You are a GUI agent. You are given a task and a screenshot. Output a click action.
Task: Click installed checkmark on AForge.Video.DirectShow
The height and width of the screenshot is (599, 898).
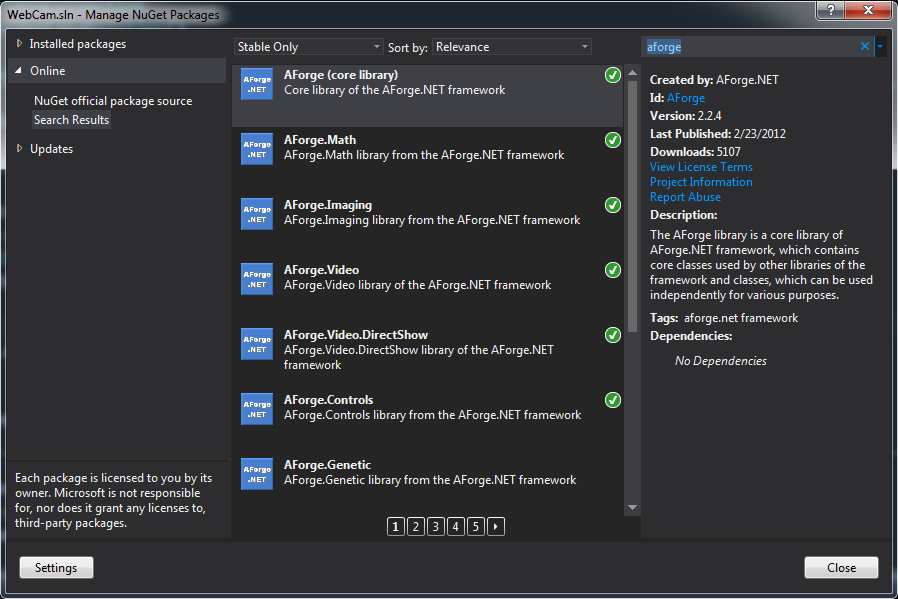click(x=613, y=335)
